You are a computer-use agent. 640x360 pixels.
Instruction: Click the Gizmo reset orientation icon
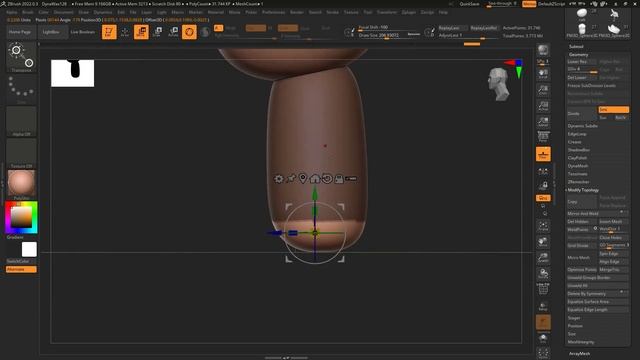pyautogui.click(x=327, y=179)
